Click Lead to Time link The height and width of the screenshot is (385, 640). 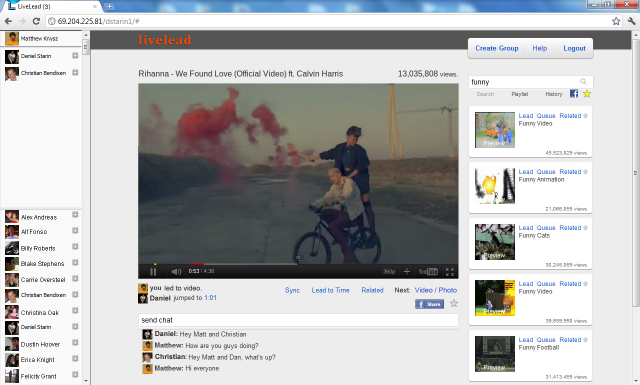[331, 290]
